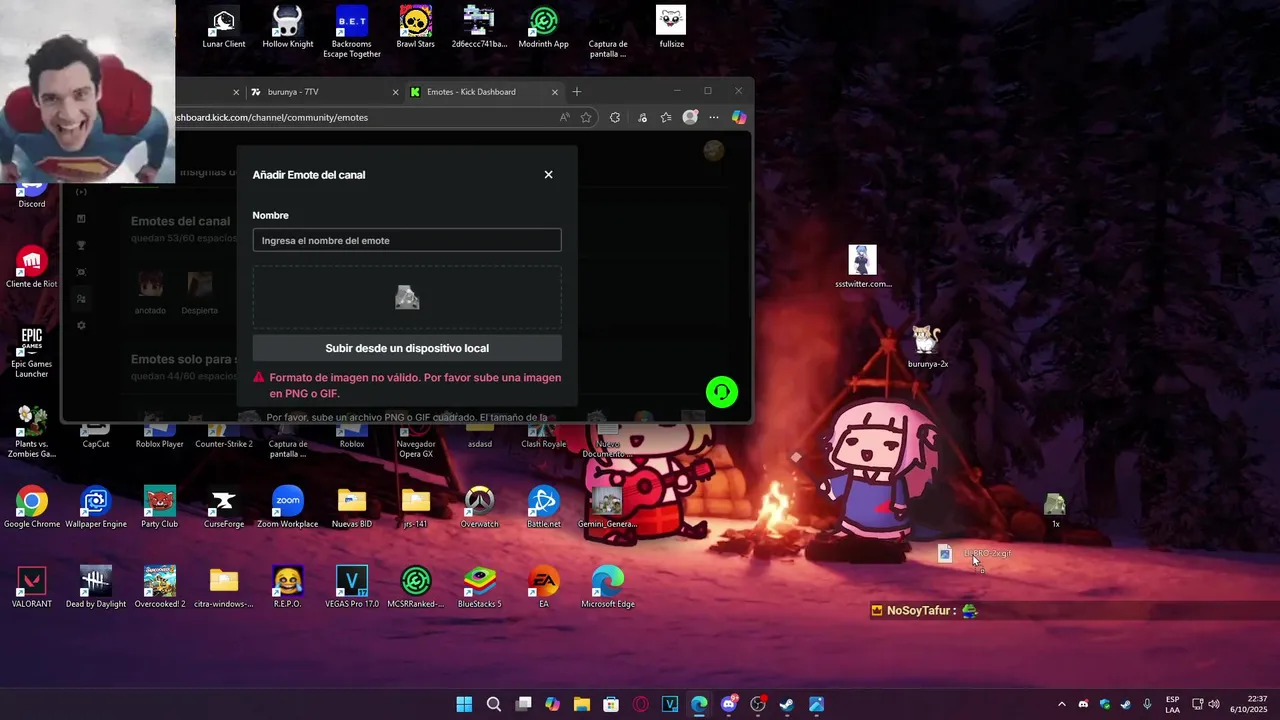Open the Copilot icon in Edge toolbar
Viewport: 1280px width, 720px height.
click(739, 117)
